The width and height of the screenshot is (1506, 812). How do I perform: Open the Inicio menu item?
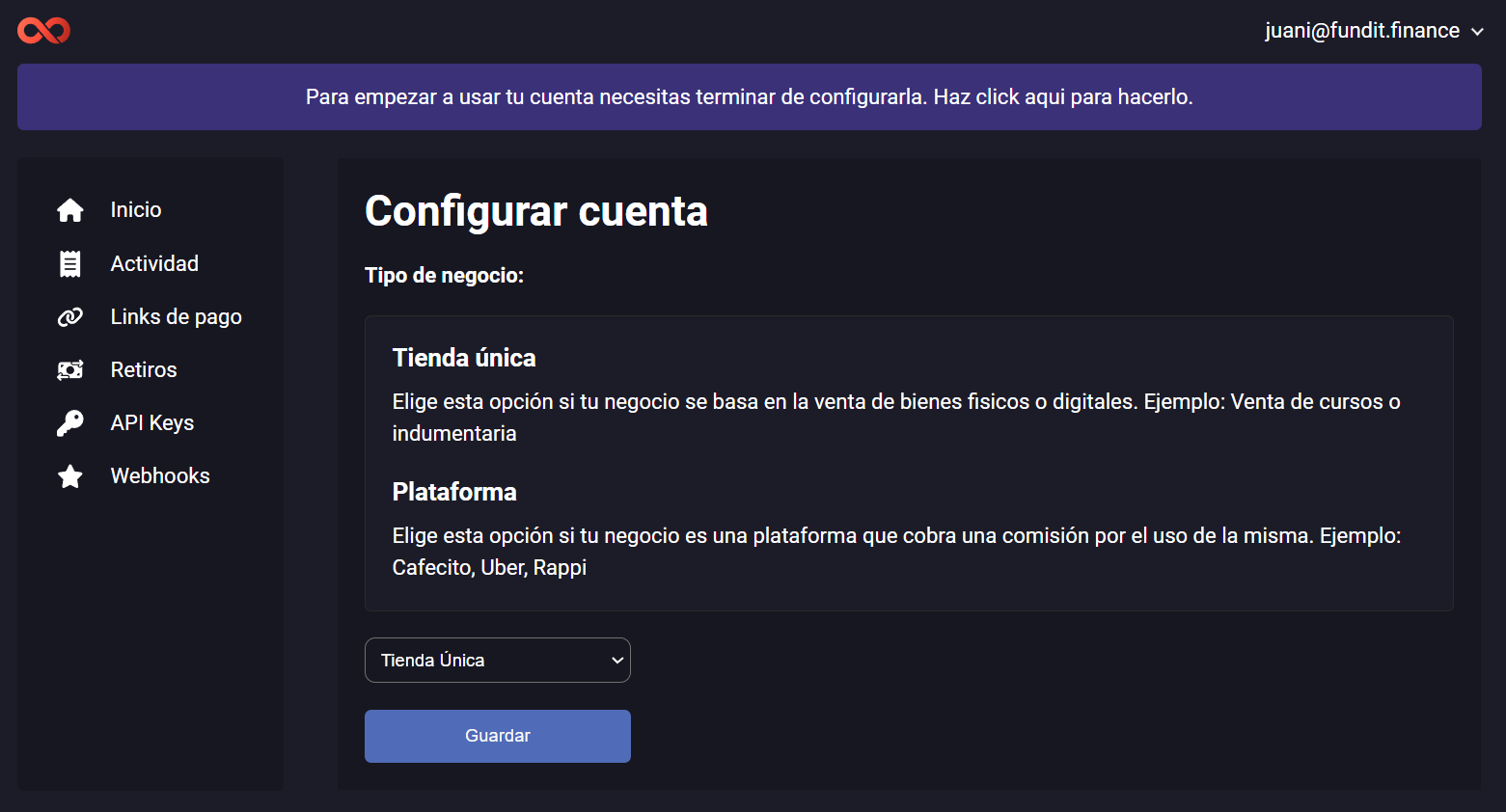point(136,210)
